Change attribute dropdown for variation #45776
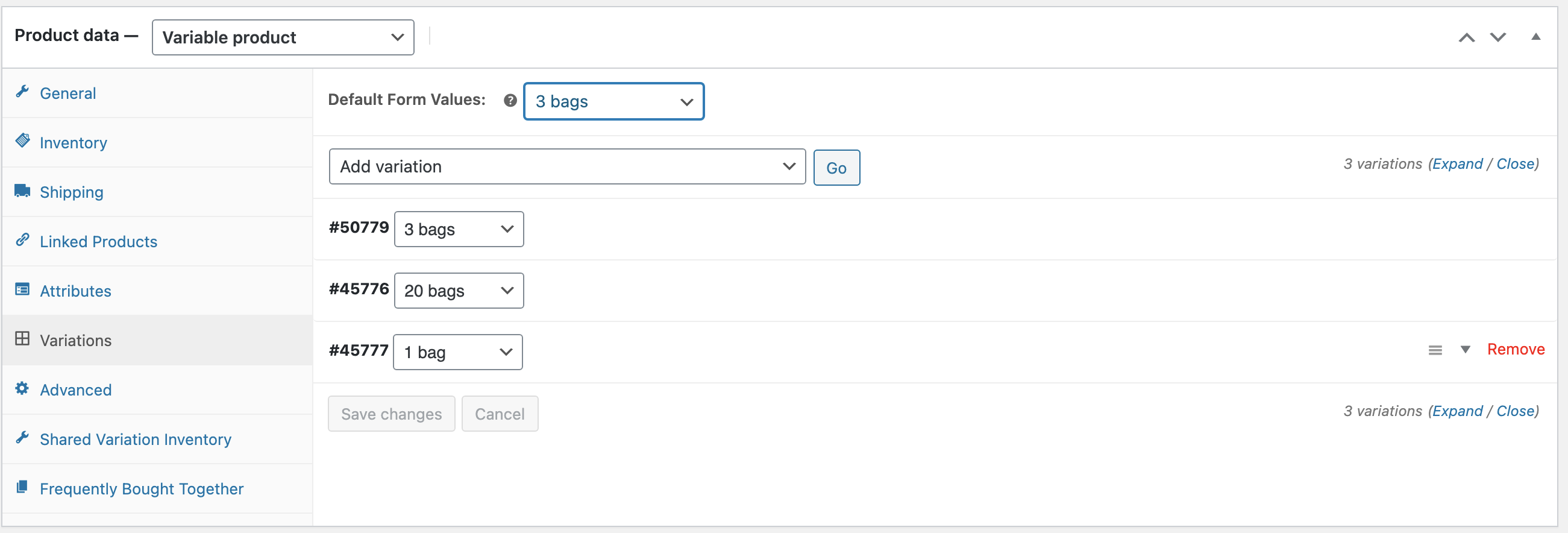 (459, 291)
